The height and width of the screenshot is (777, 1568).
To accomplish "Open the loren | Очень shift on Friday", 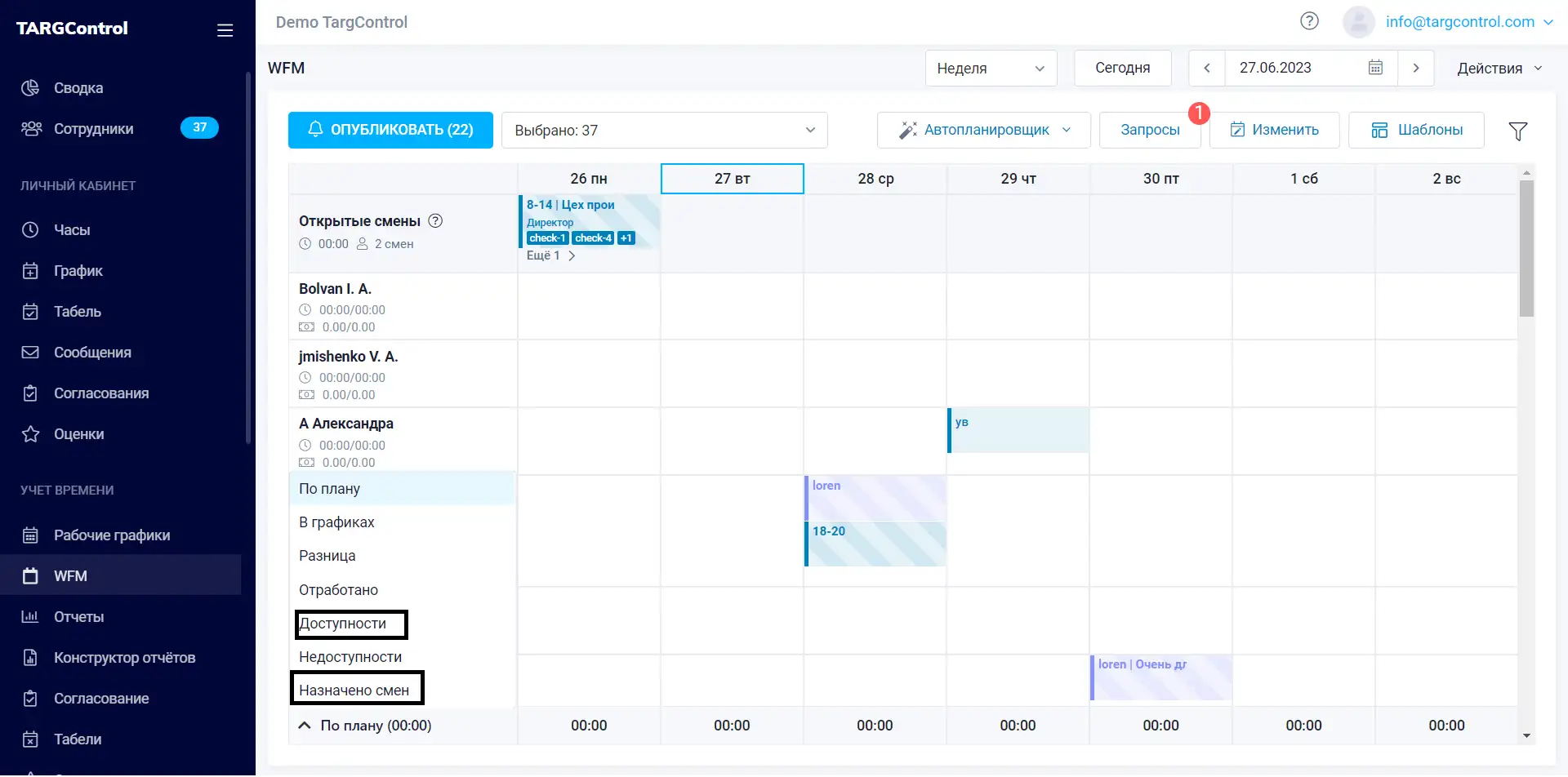I will click(x=1161, y=677).
